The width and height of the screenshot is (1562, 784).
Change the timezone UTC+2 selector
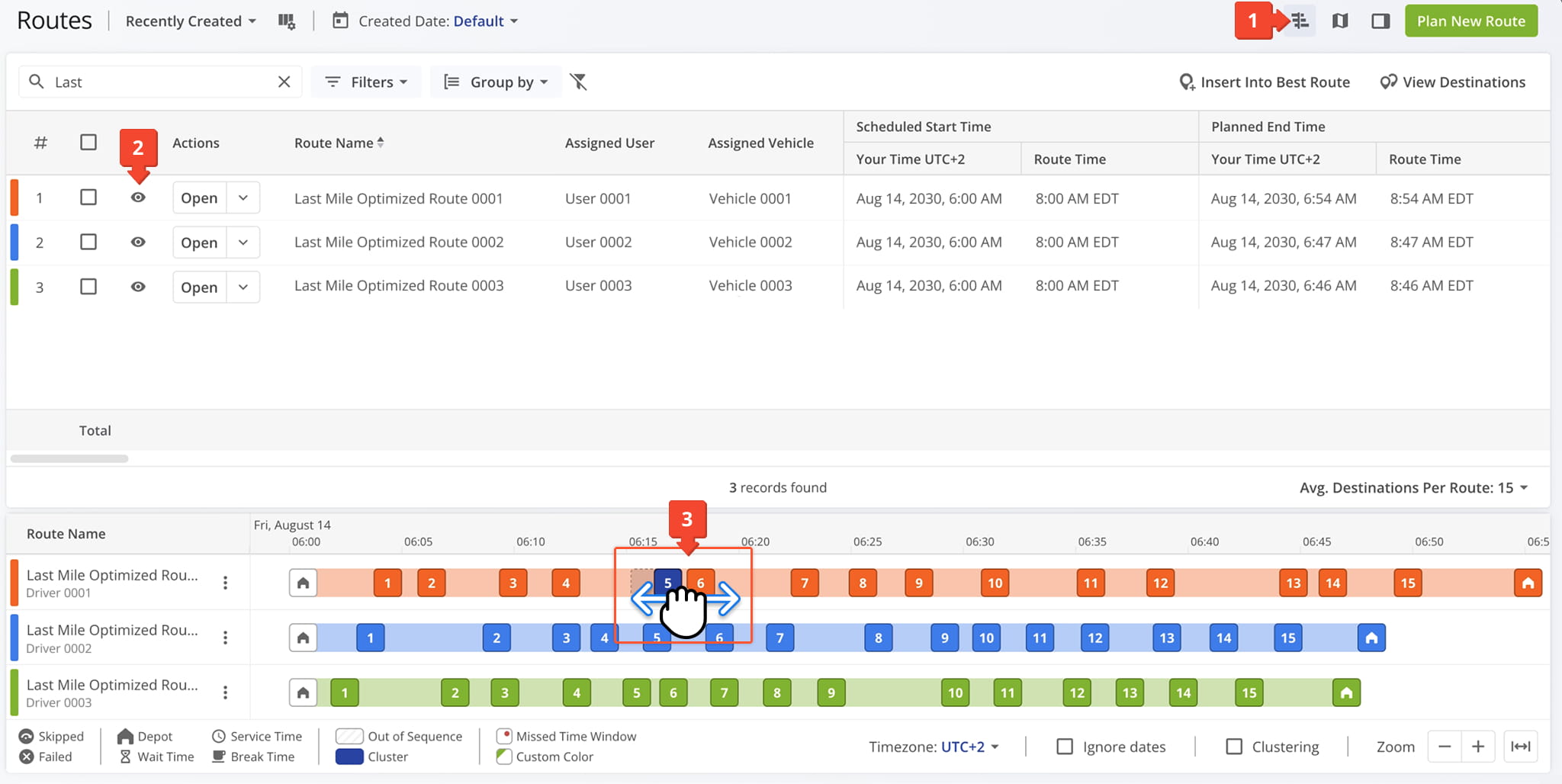click(969, 747)
